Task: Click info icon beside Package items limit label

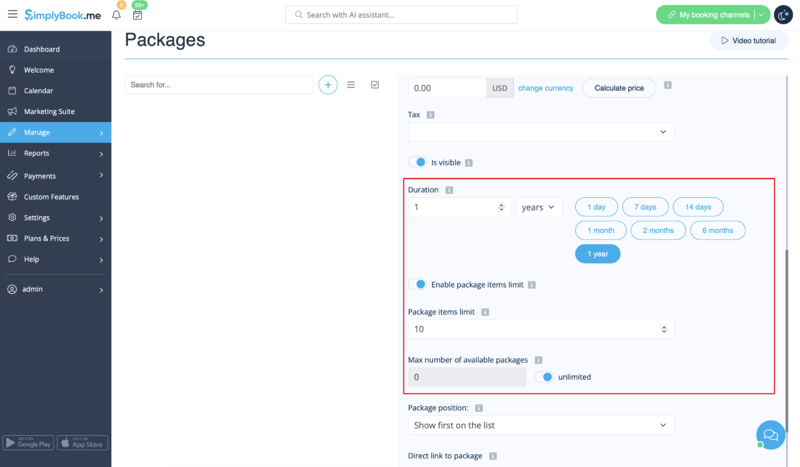Action: click(x=485, y=312)
